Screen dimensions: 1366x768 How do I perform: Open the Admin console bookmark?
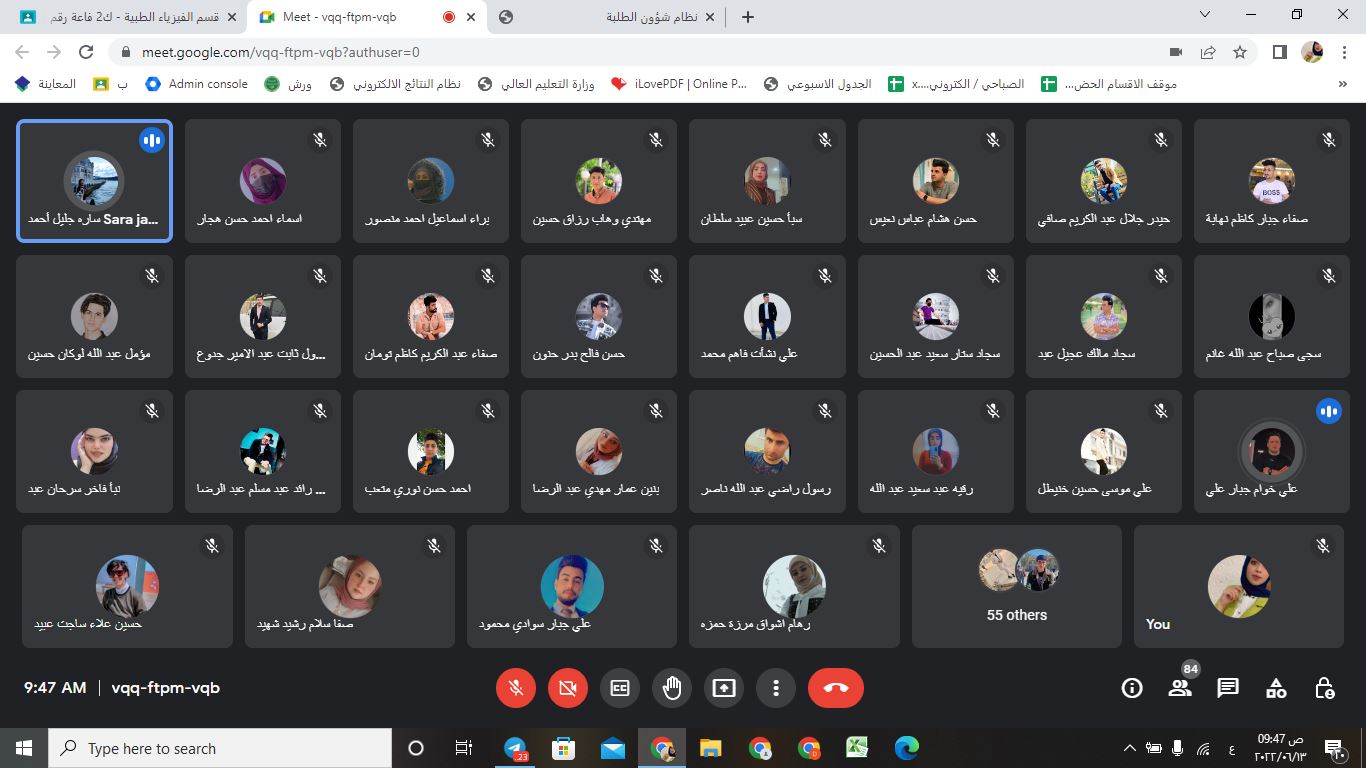197,84
